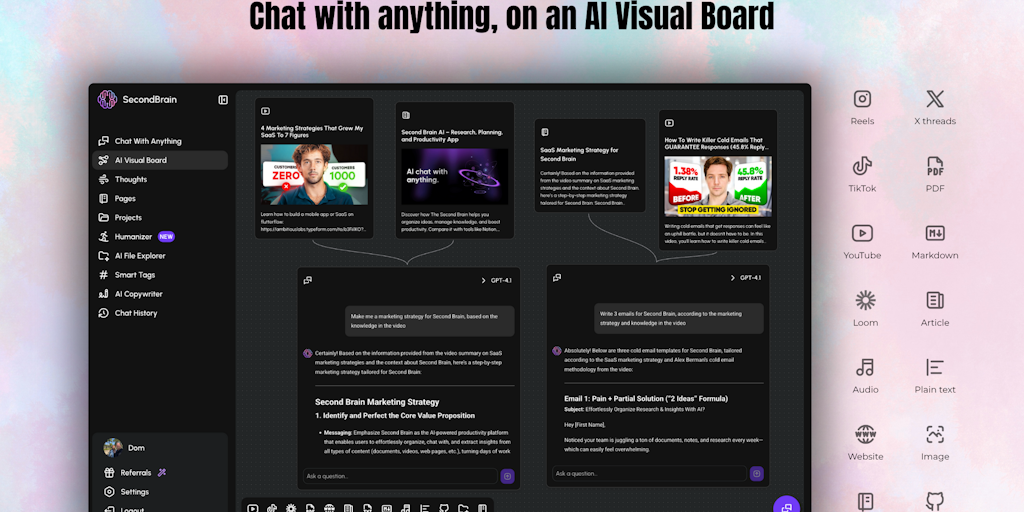Viewport: 1024px width, 512px height.
Task: Click the page icon on the Second Brain AI card
Action: click(x=406, y=115)
